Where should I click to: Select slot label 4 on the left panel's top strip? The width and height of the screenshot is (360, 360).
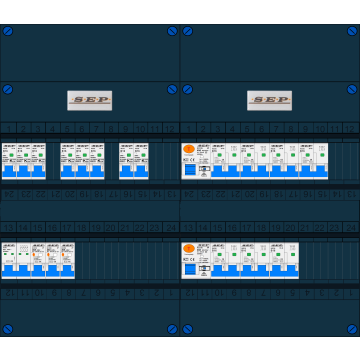pyautogui.click(x=53, y=129)
